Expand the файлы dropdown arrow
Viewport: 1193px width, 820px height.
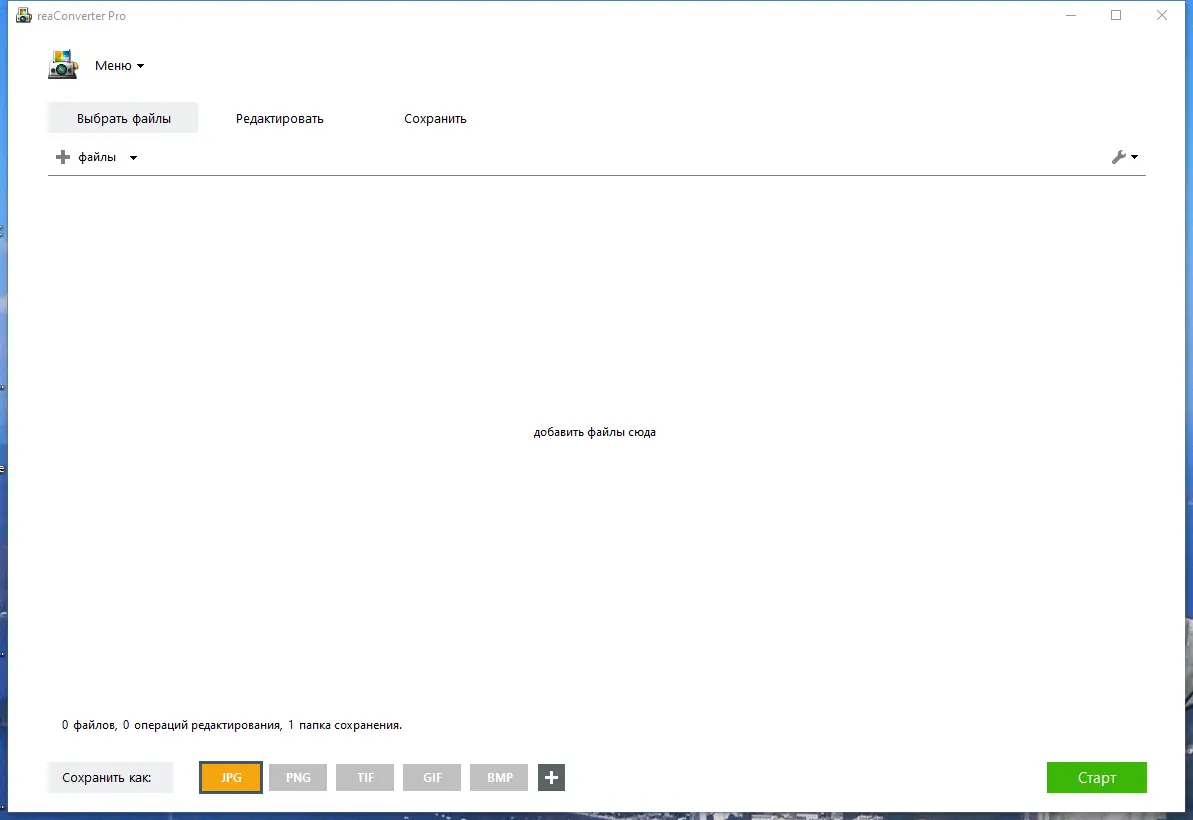[133, 157]
